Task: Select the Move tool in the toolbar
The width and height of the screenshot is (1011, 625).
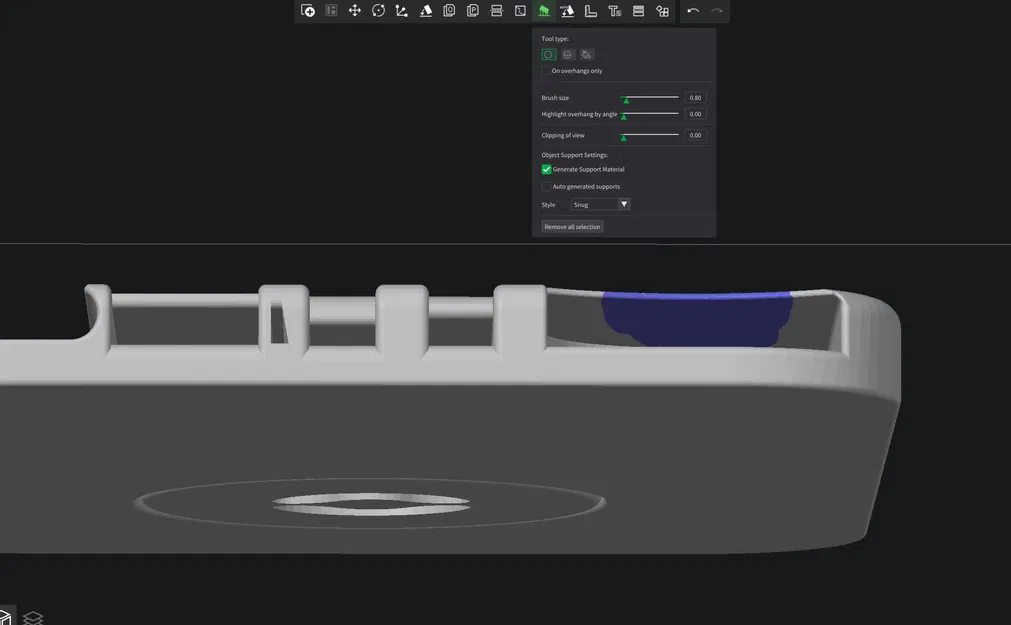Action: (x=354, y=10)
